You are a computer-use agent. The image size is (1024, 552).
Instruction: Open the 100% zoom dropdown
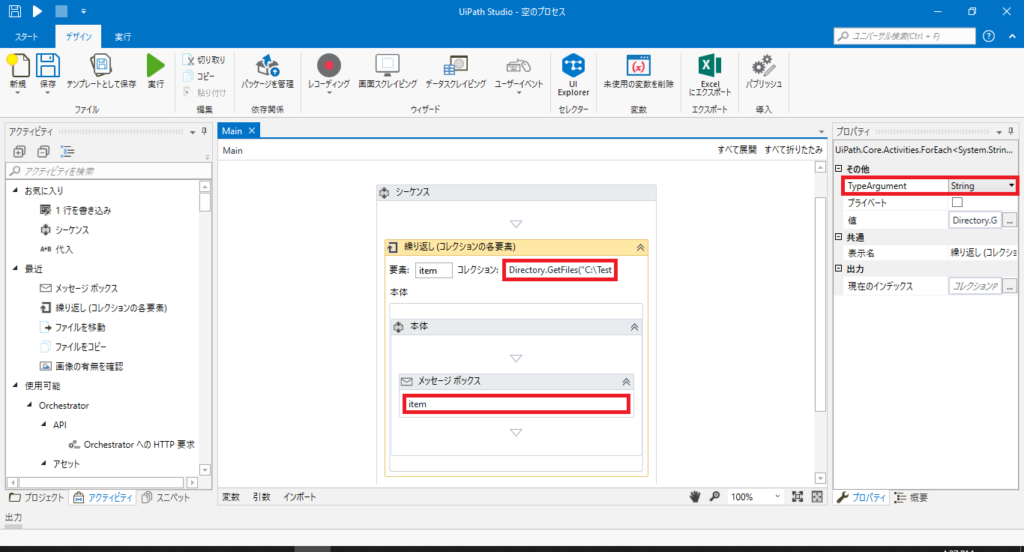pos(777,497)
